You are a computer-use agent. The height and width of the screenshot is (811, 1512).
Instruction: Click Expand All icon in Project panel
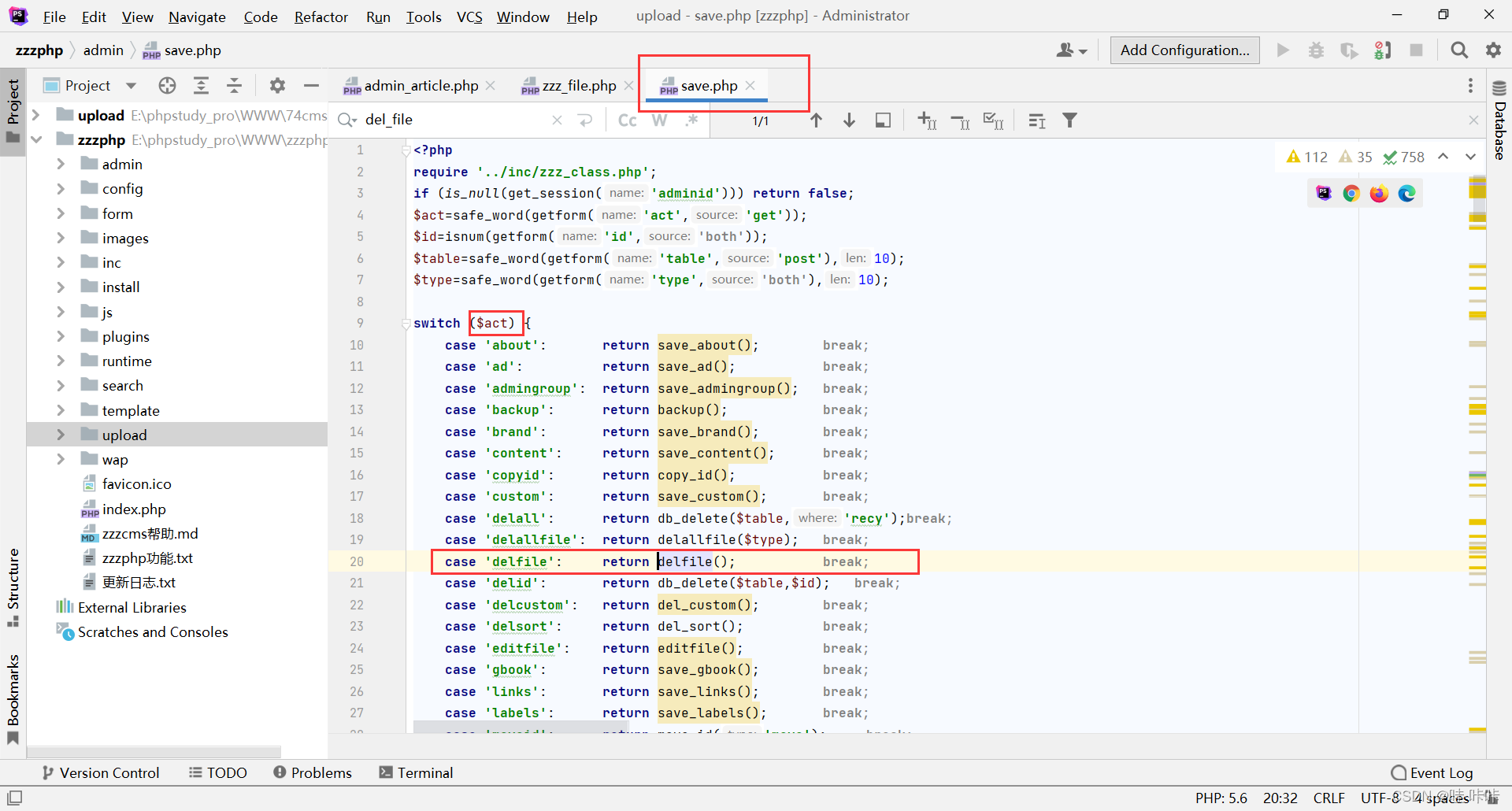point(201,85)
